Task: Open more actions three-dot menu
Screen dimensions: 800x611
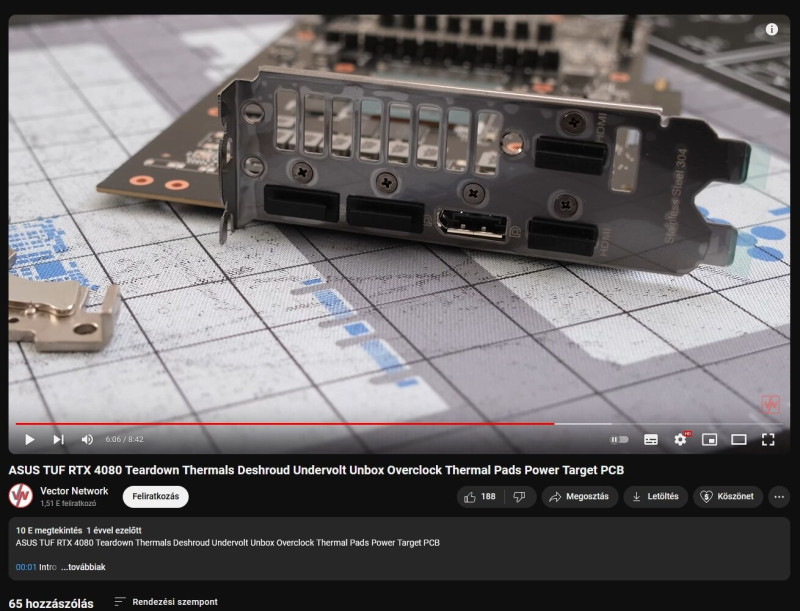Action: point(779,496)
